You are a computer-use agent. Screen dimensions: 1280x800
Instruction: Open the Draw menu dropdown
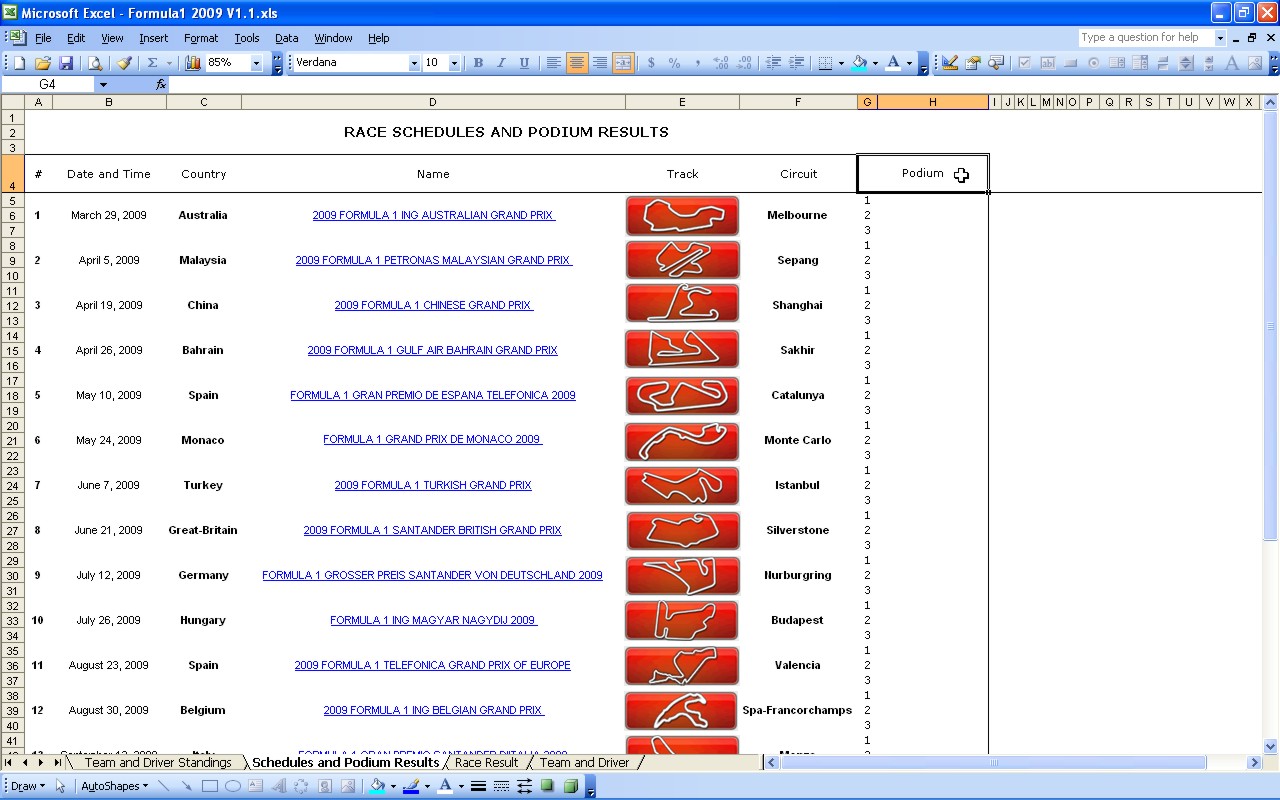[x=27, y=786]
